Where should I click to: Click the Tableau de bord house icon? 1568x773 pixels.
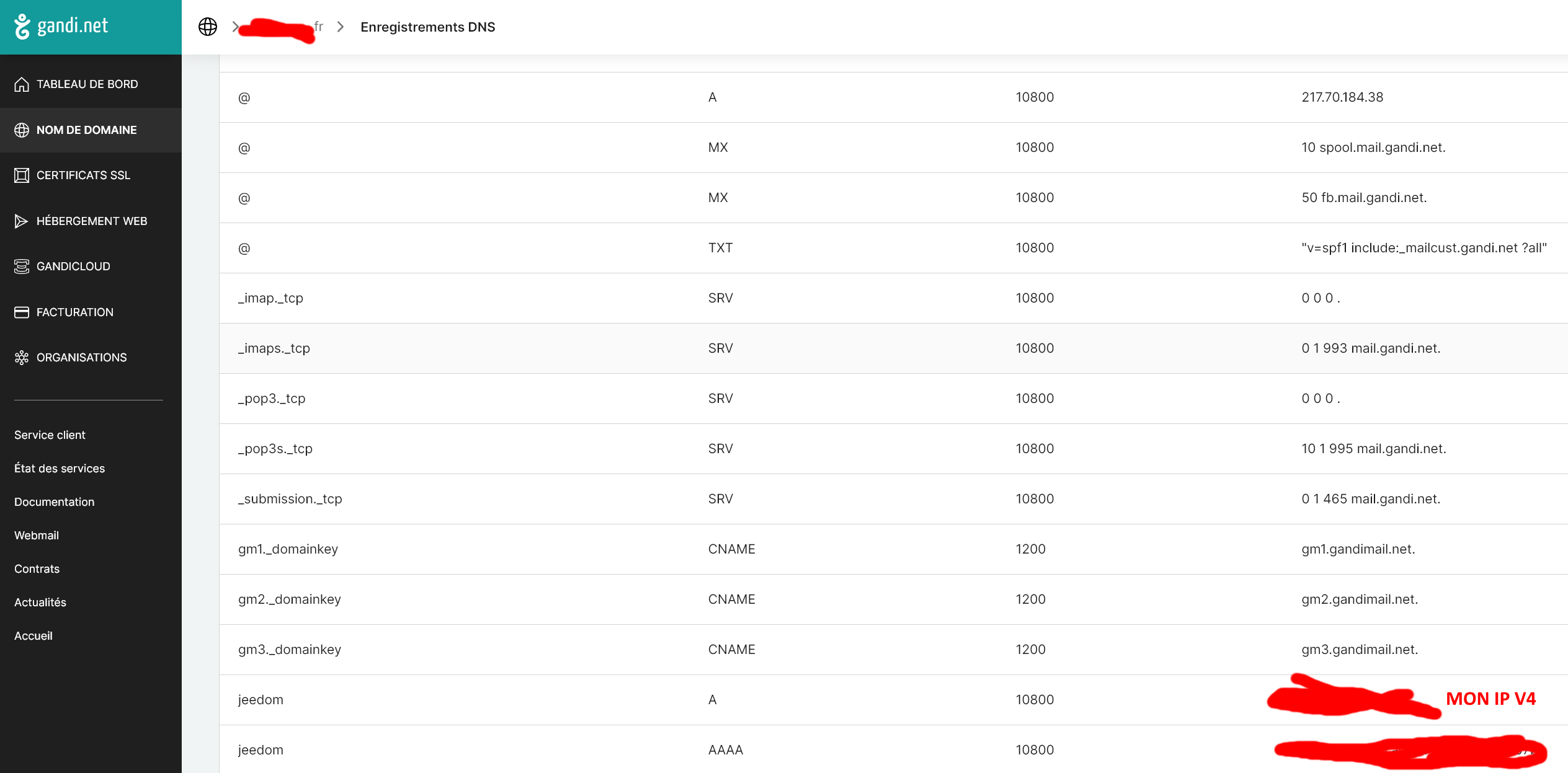click(22, 84)
